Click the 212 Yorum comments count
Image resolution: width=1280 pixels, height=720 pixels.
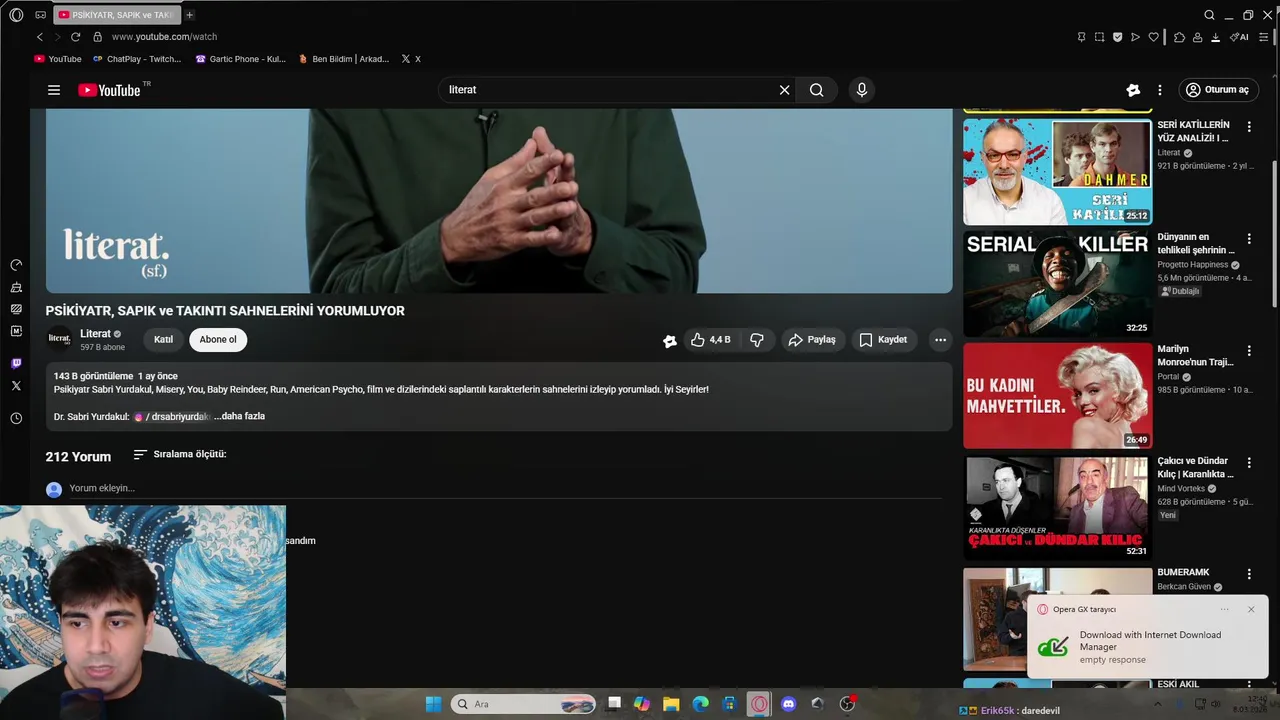click(x=78, y=457)
